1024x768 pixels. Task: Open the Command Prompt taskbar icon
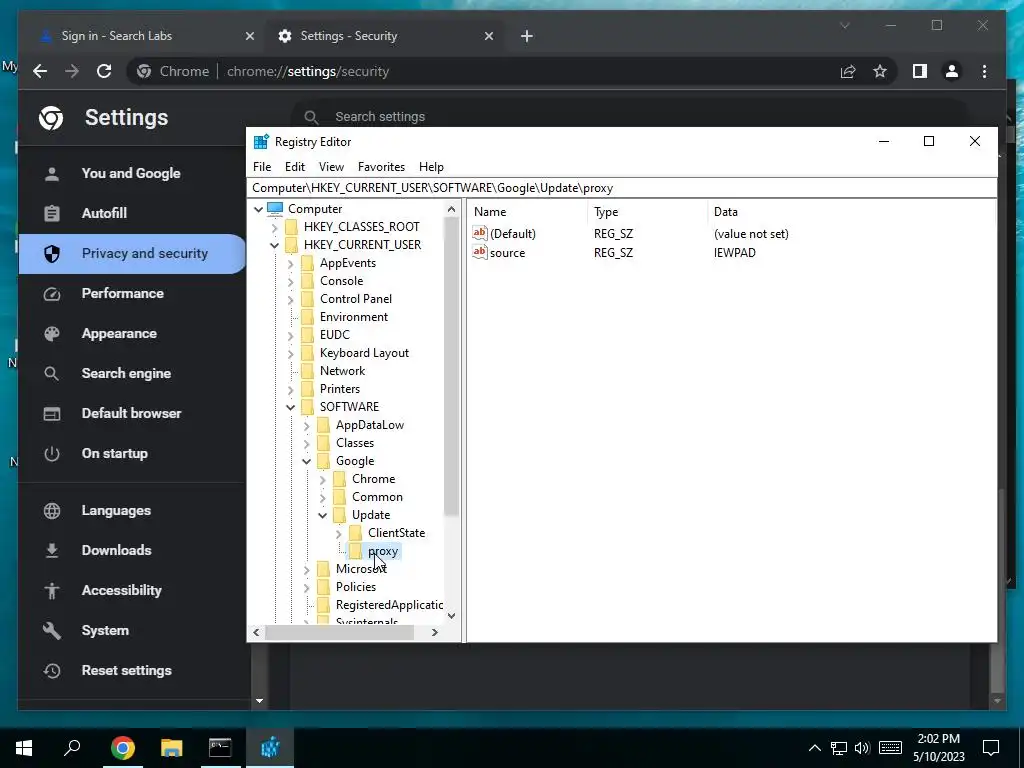click(220, 747)
